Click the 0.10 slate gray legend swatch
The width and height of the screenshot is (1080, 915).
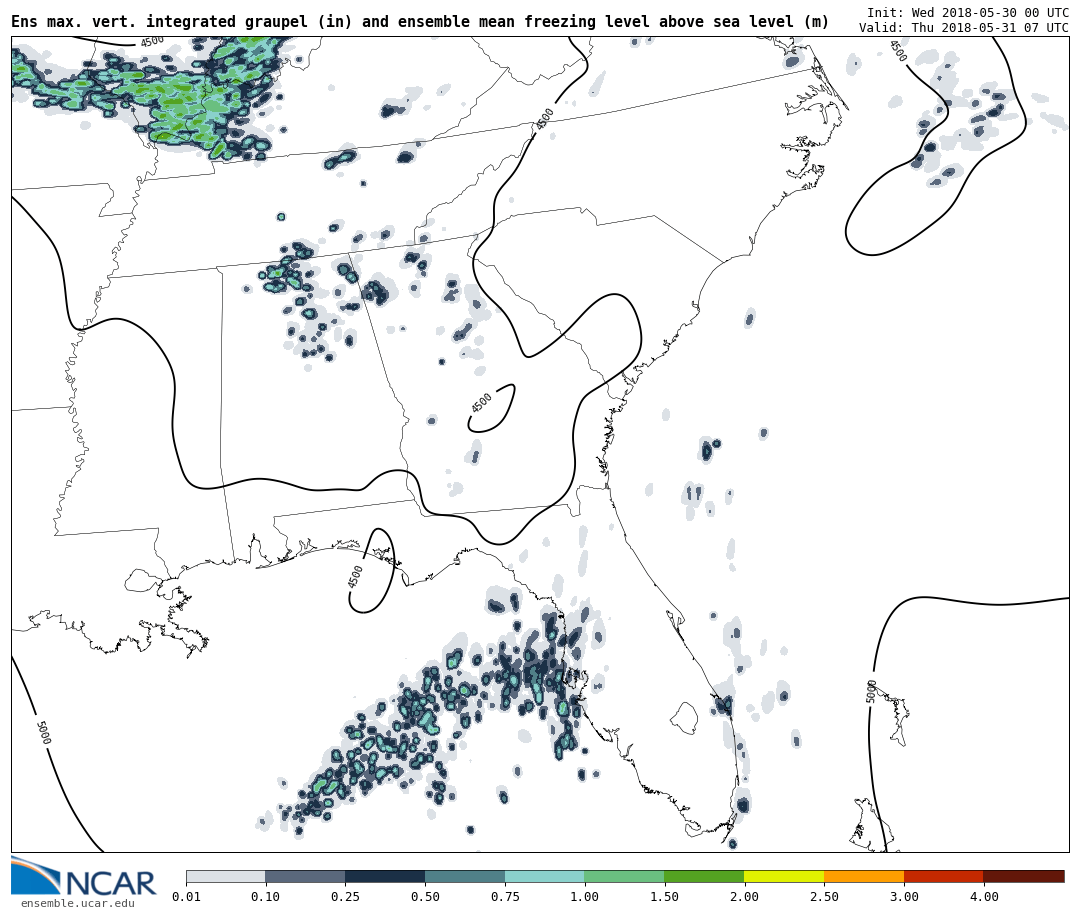305,876
